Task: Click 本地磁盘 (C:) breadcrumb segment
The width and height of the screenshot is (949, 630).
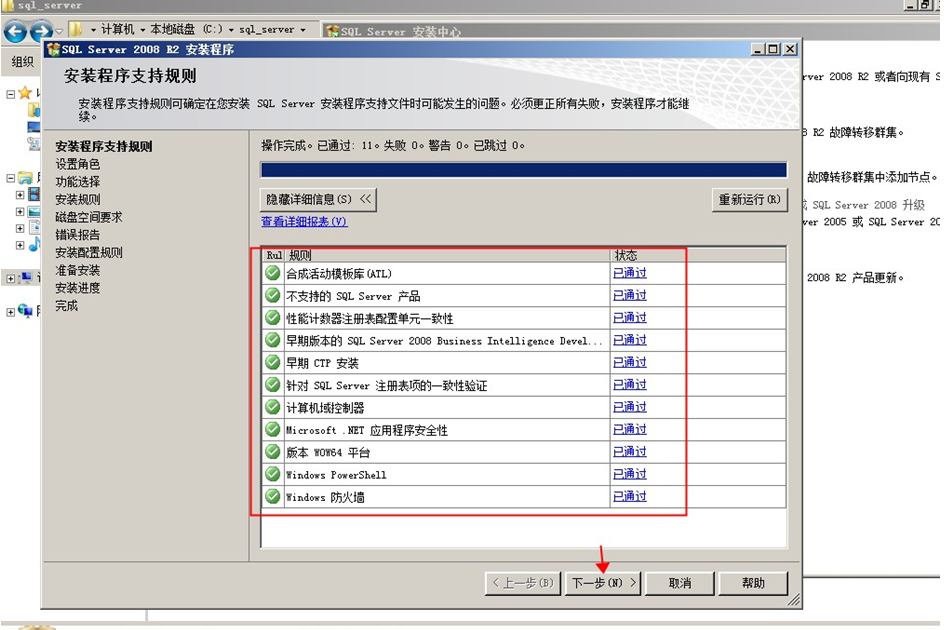Action: pyautogui.click(x=186, y=29)
